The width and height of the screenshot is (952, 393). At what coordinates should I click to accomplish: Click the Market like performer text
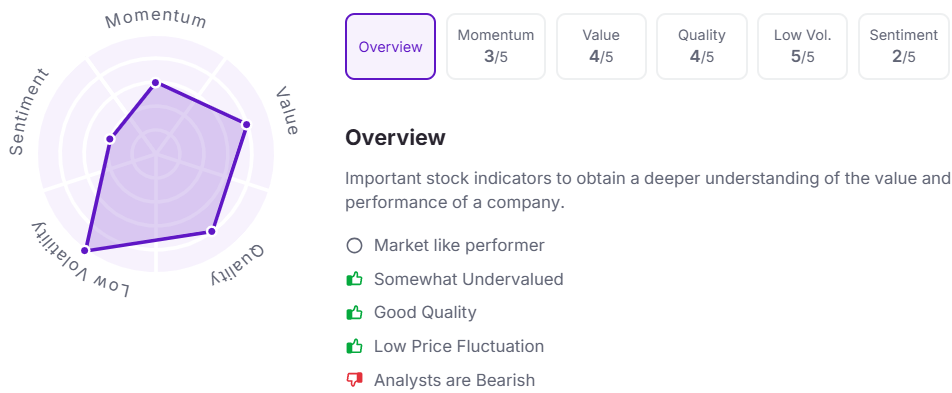pyautogui.click(x=459, y=245)
